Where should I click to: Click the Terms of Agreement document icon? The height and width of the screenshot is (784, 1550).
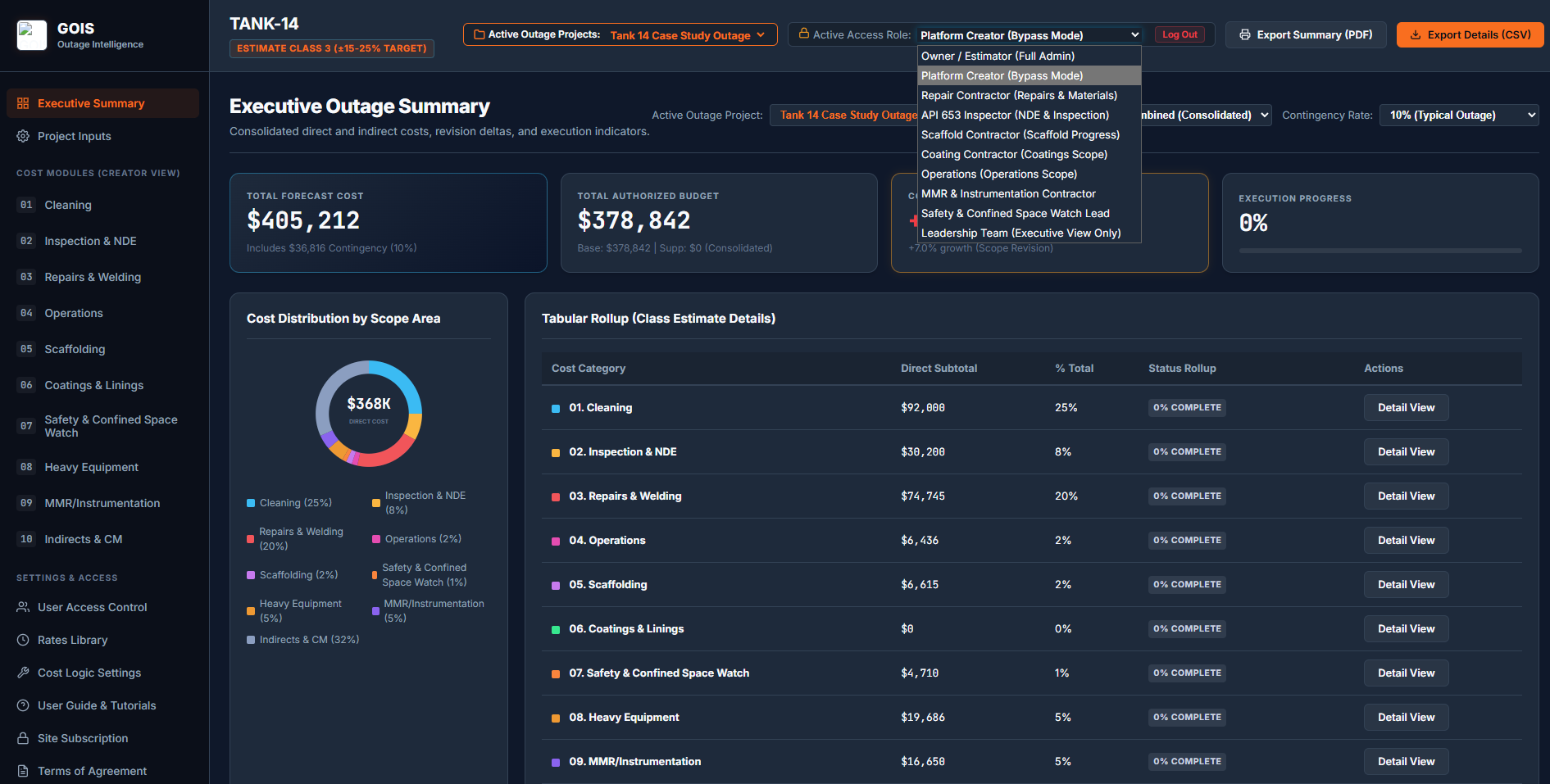coord(23,771)
